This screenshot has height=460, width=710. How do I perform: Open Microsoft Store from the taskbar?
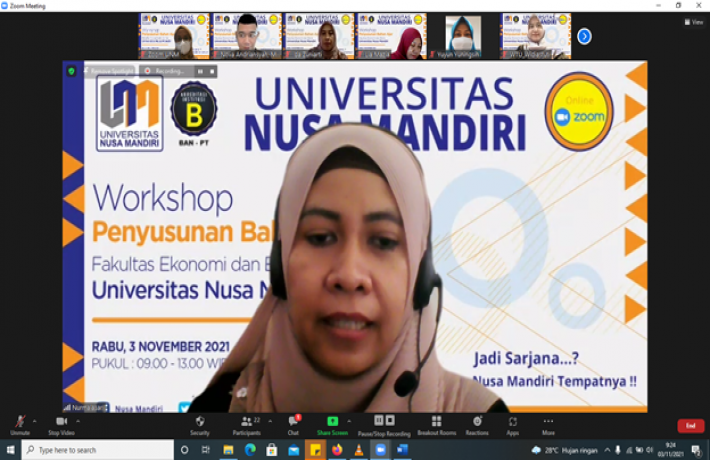(x=272, y=450)
